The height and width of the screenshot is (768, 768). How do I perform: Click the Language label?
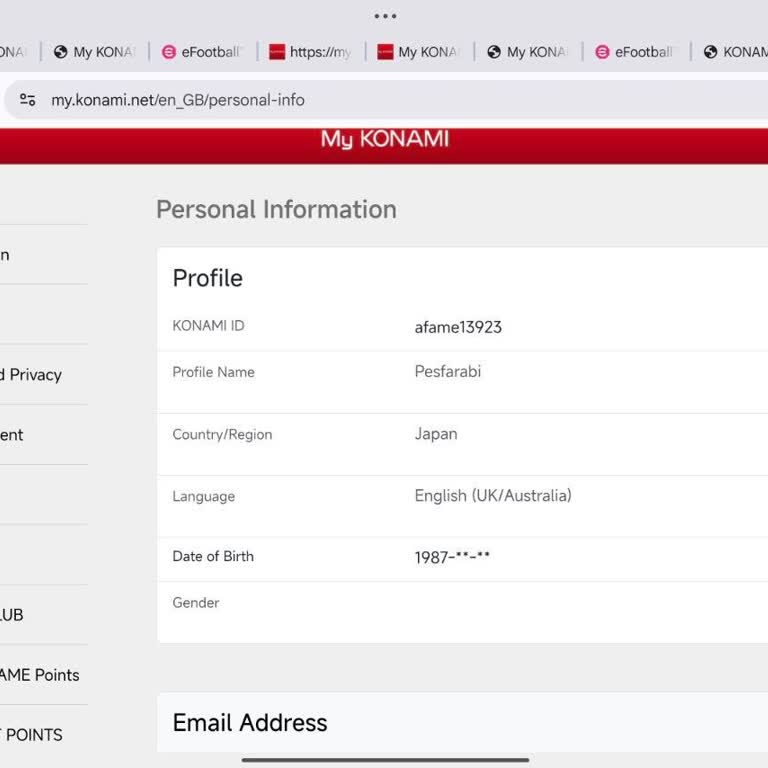203,496
